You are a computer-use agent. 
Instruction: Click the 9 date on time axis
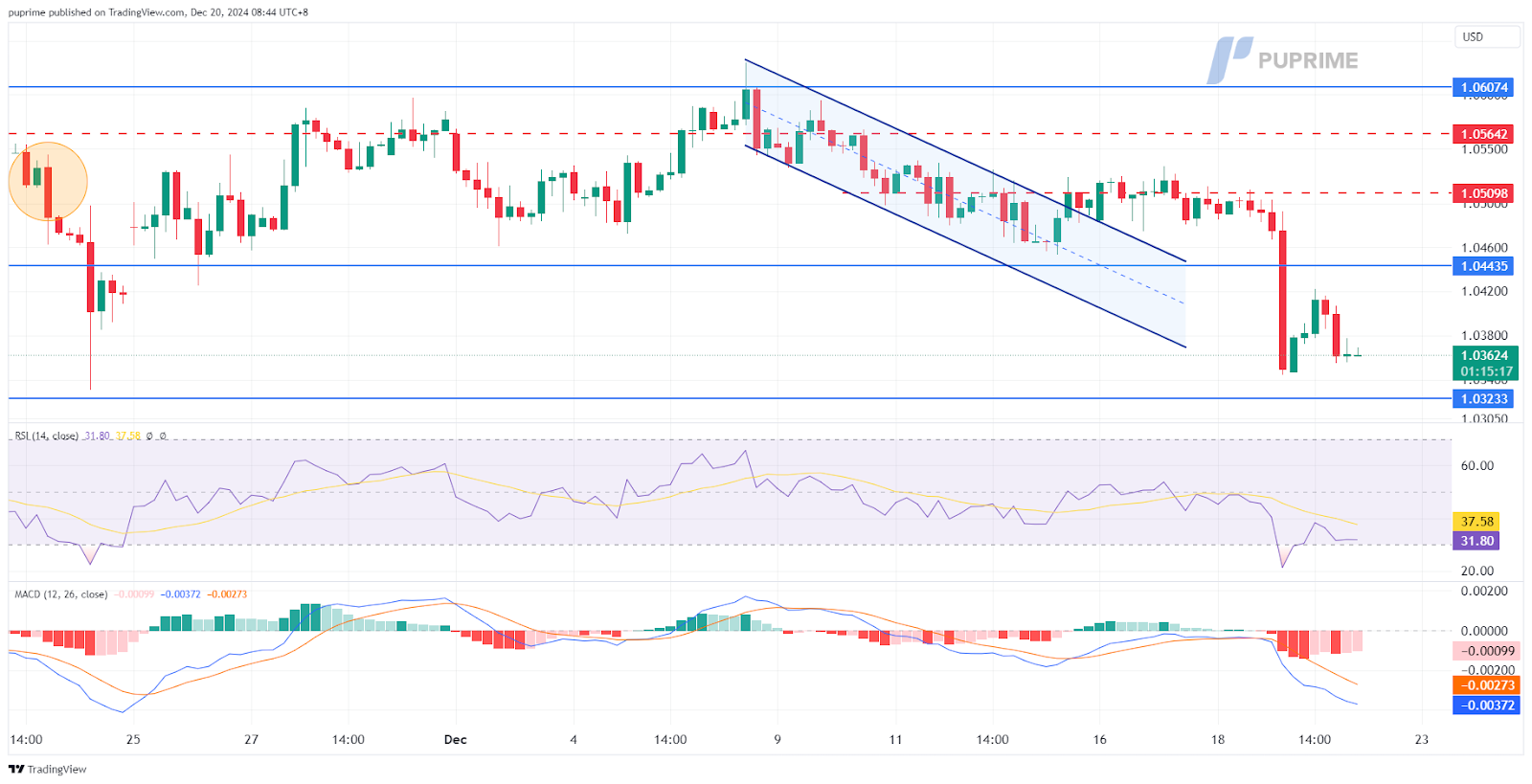tap(777, 740)
